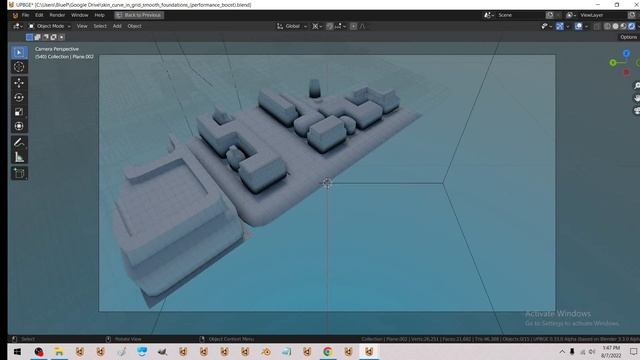
Task: Show hidden system tray icons
Action: pyautogui.click(x=562, y=351)
